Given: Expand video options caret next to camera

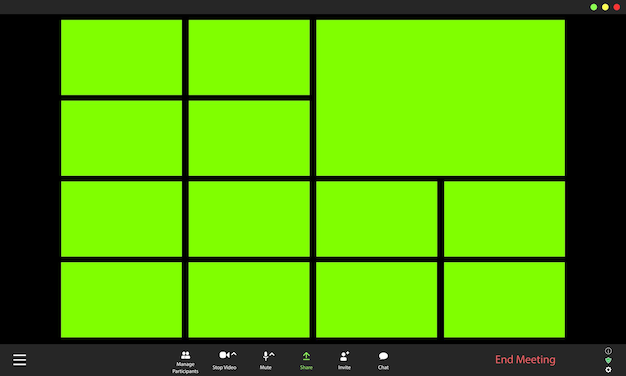Looking at the screenshot, I should [234, 354].
